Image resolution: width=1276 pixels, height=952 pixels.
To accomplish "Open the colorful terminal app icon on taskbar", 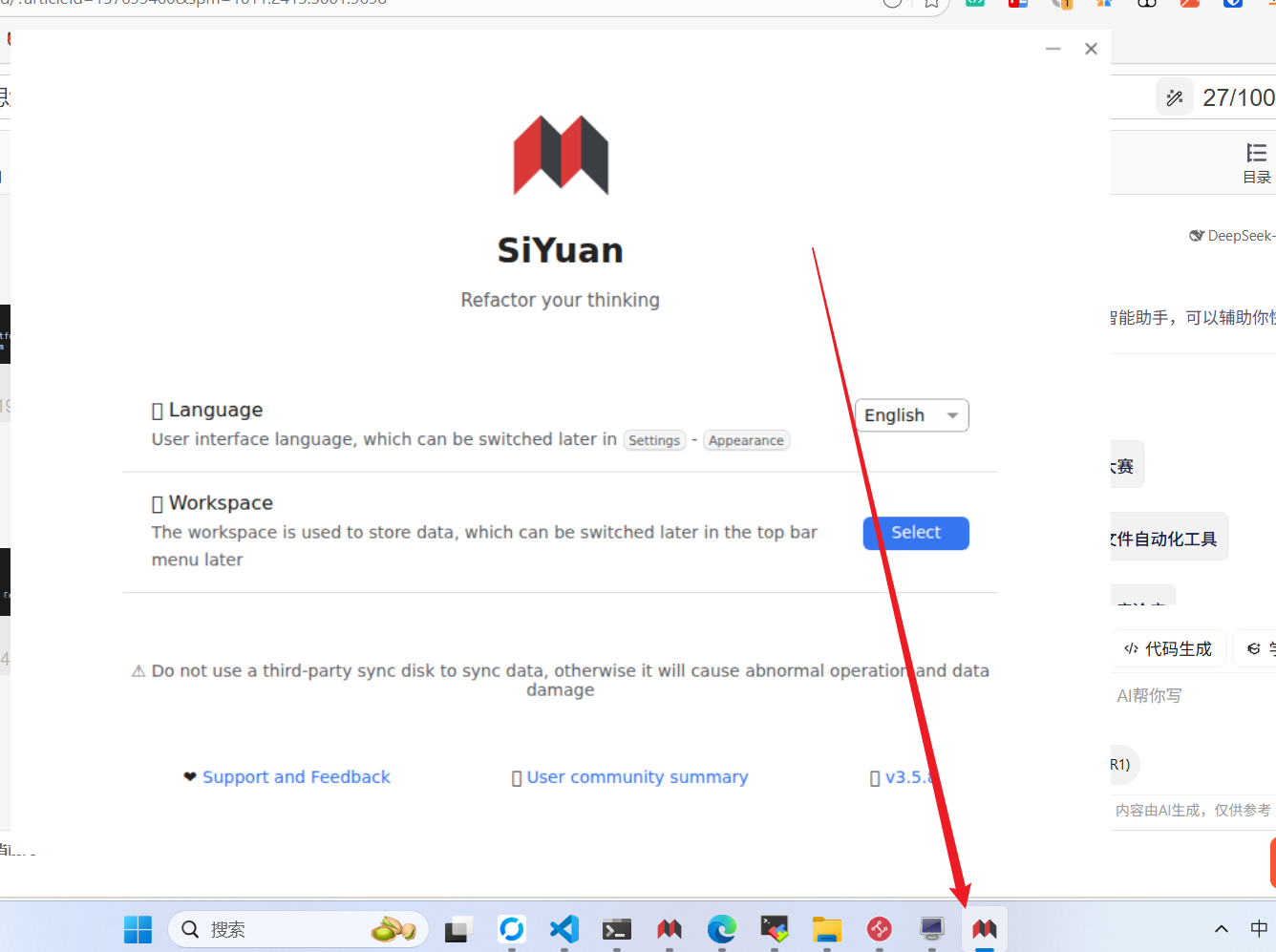I will pos(775,929).
